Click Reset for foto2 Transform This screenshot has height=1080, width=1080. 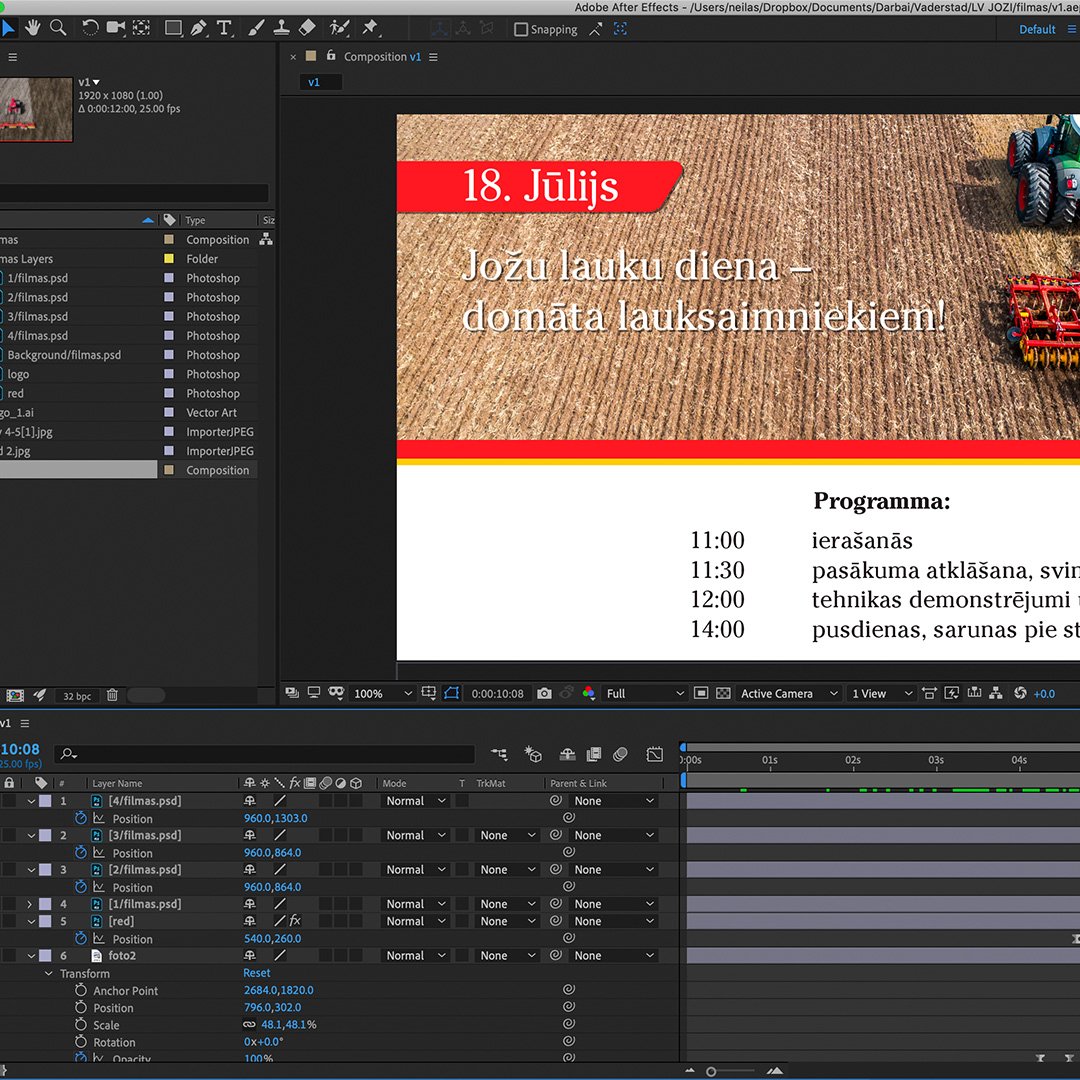coord(257,973)
